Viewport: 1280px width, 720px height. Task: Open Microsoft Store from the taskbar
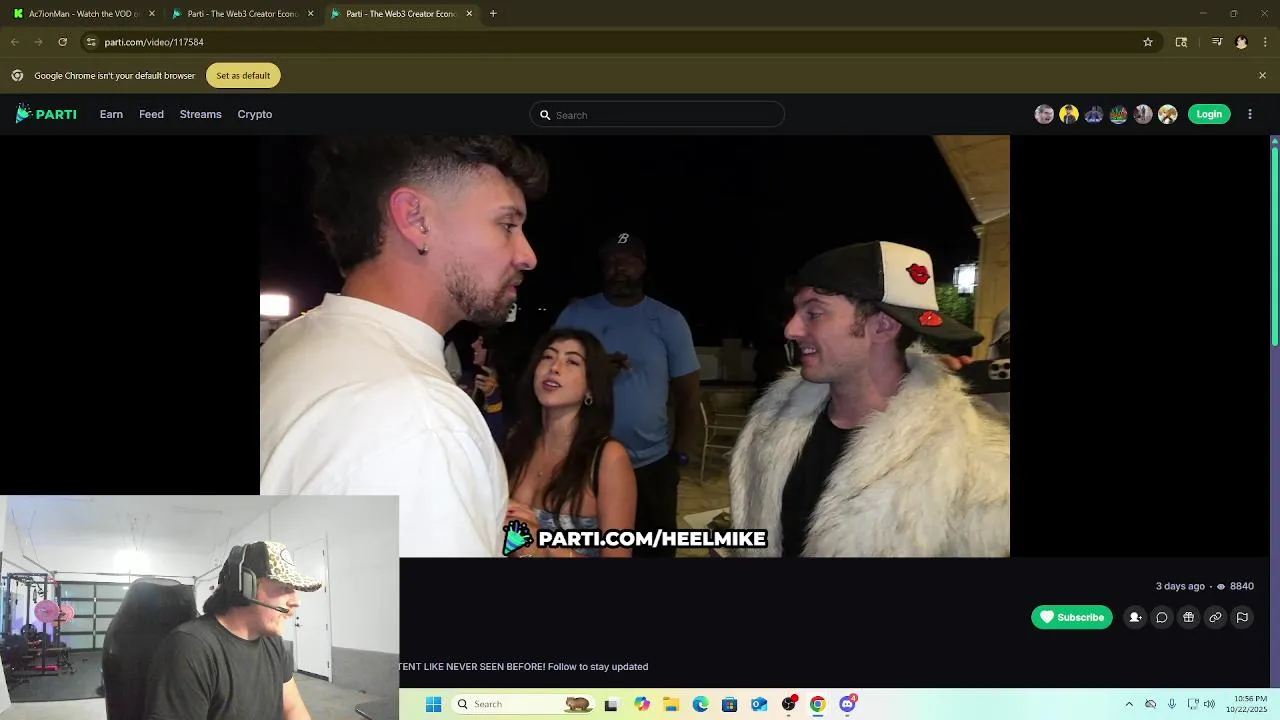tap(729, 704)
